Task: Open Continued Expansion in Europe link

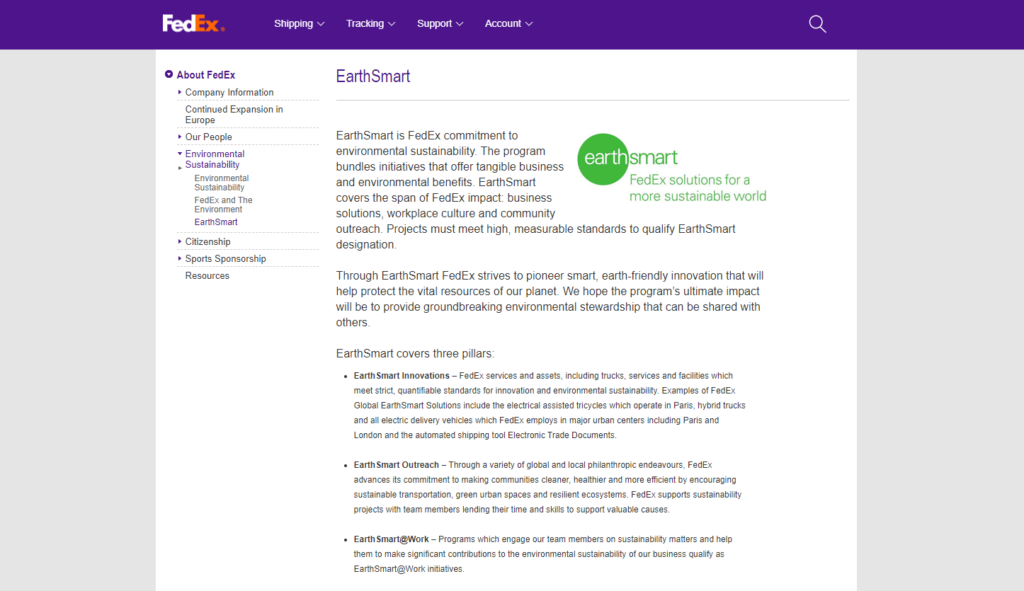Action: point(234,115)
